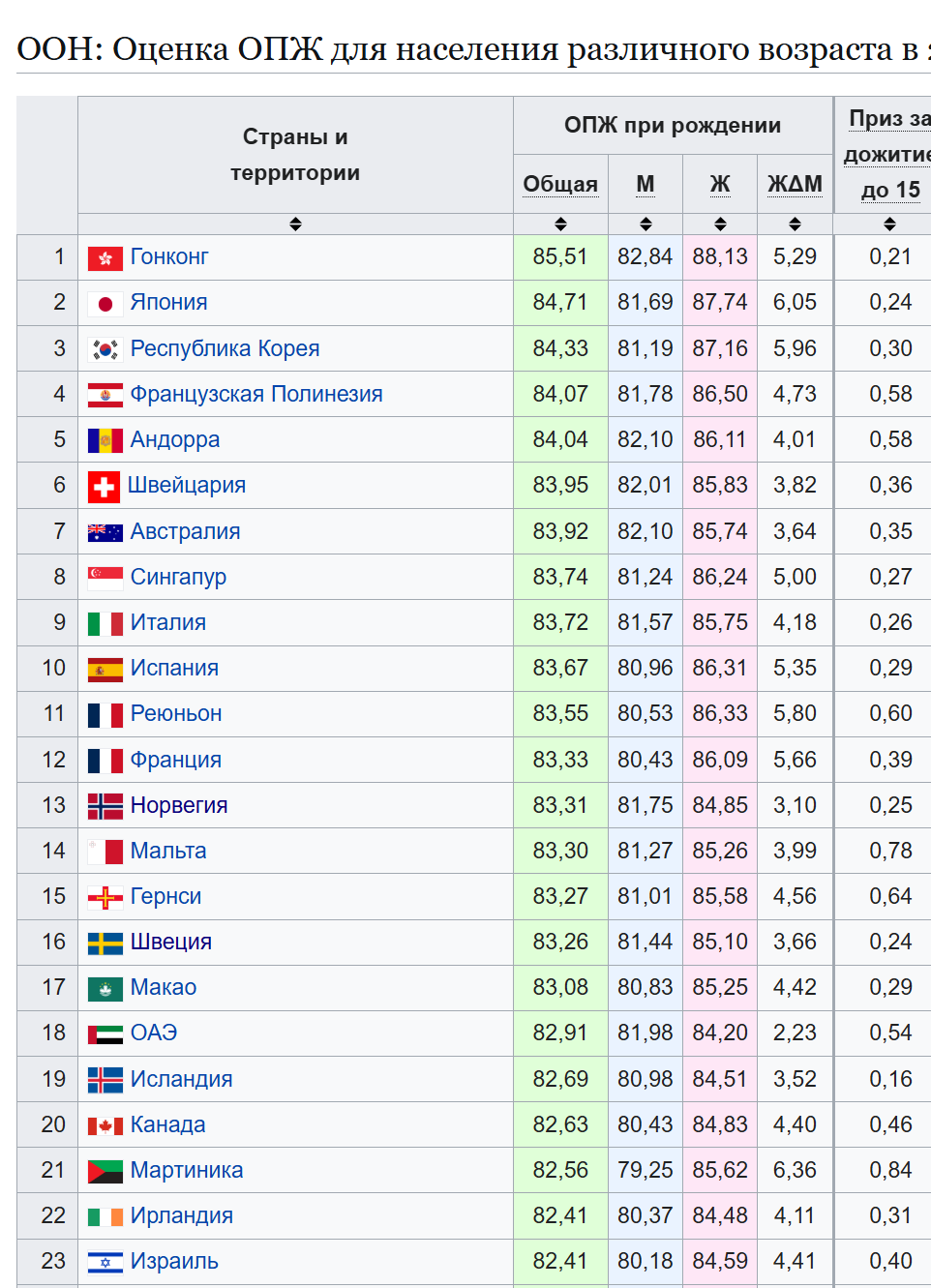Click the Switzerland flag icon
The width and height of the screenshot is (931, 1288).
(x=104, y=487)
